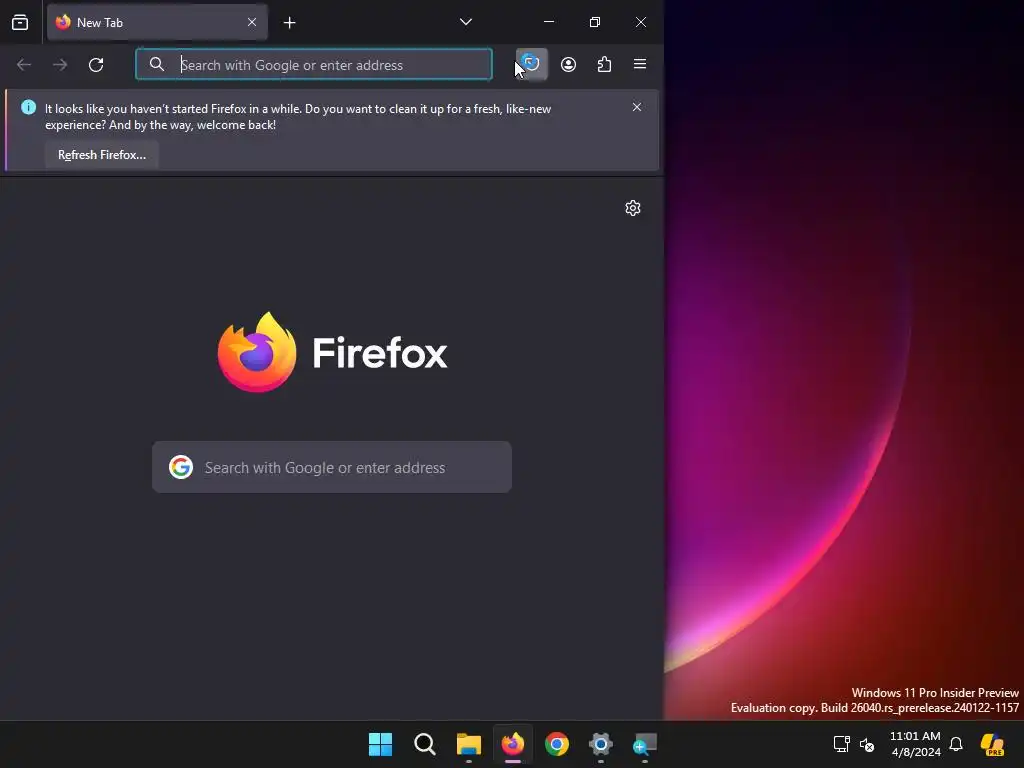This screenshot has width=1024, height=768.
Task: Restore down the Firefox window
Action: click(594, 22)
